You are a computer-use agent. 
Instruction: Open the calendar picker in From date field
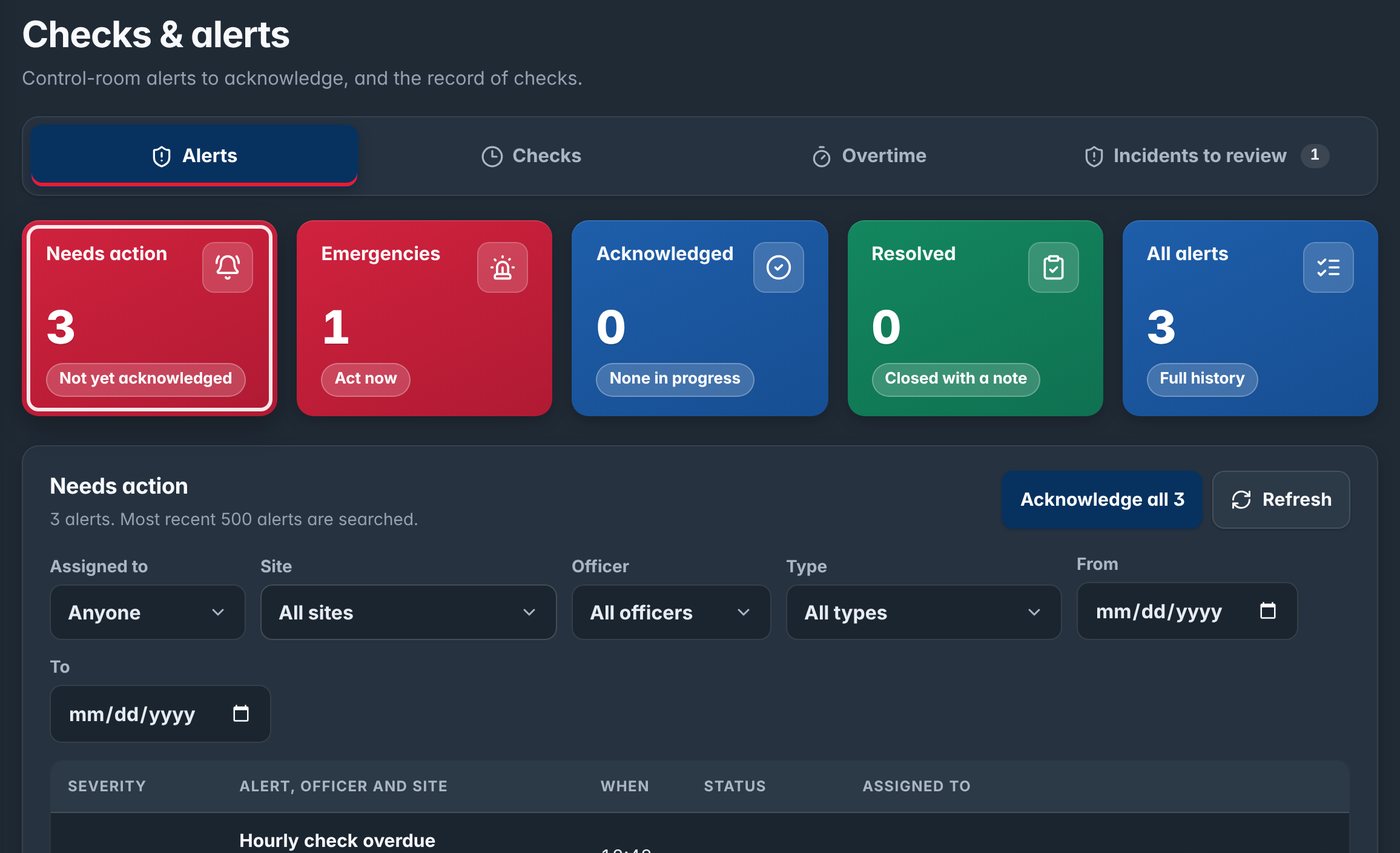coord(1268,611)
